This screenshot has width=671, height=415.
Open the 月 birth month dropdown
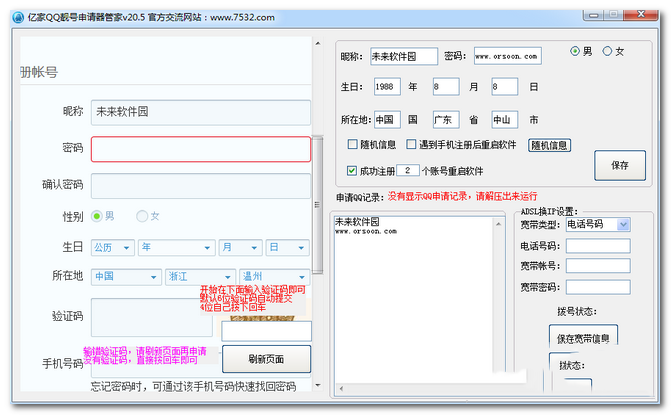tap(240, 248)
